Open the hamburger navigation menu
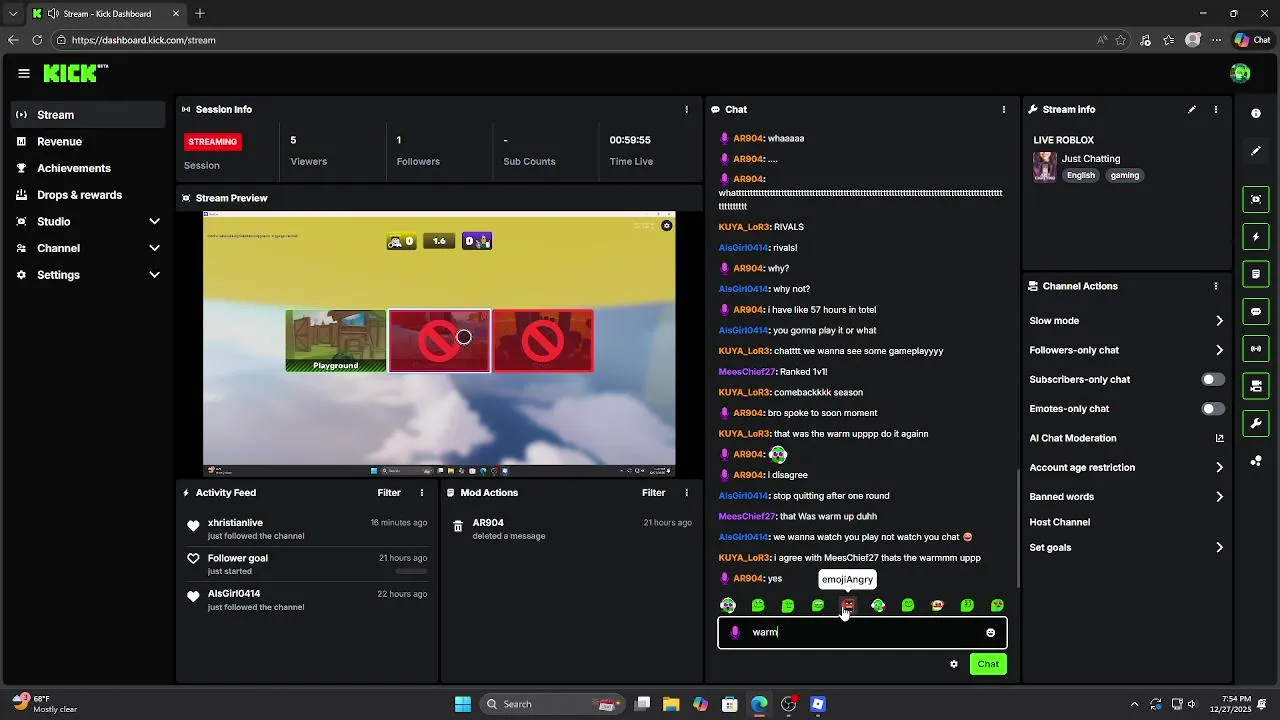 tap(24, 73)
